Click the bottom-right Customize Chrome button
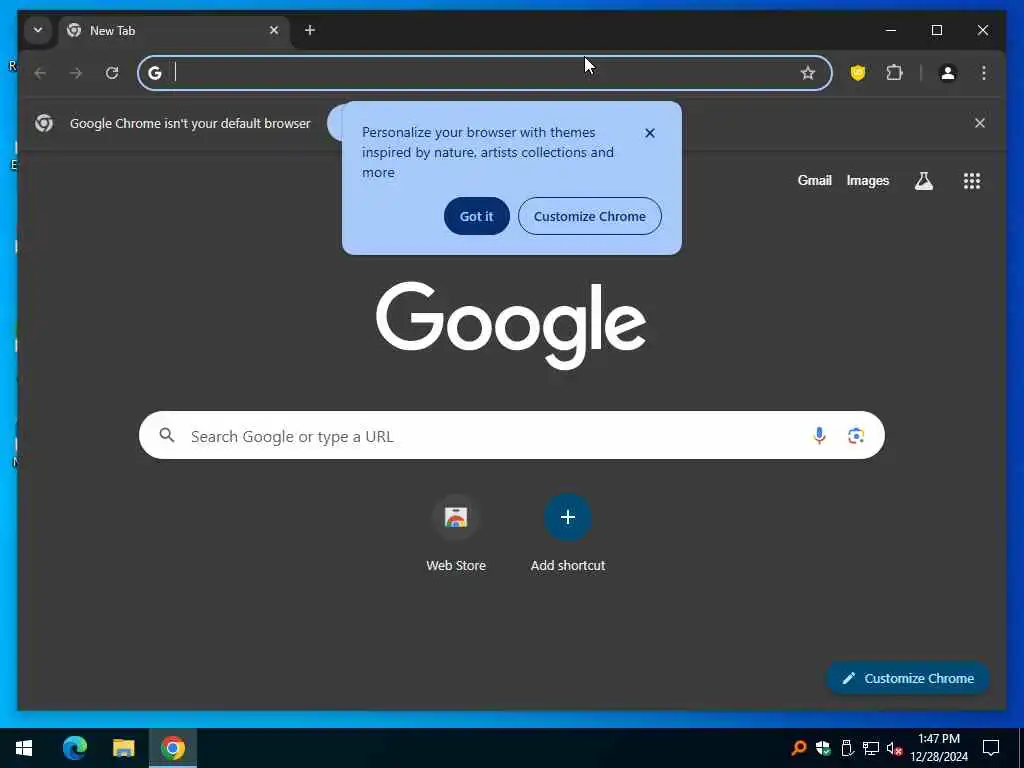The image size is (1024, 768). tap(908, 679)
